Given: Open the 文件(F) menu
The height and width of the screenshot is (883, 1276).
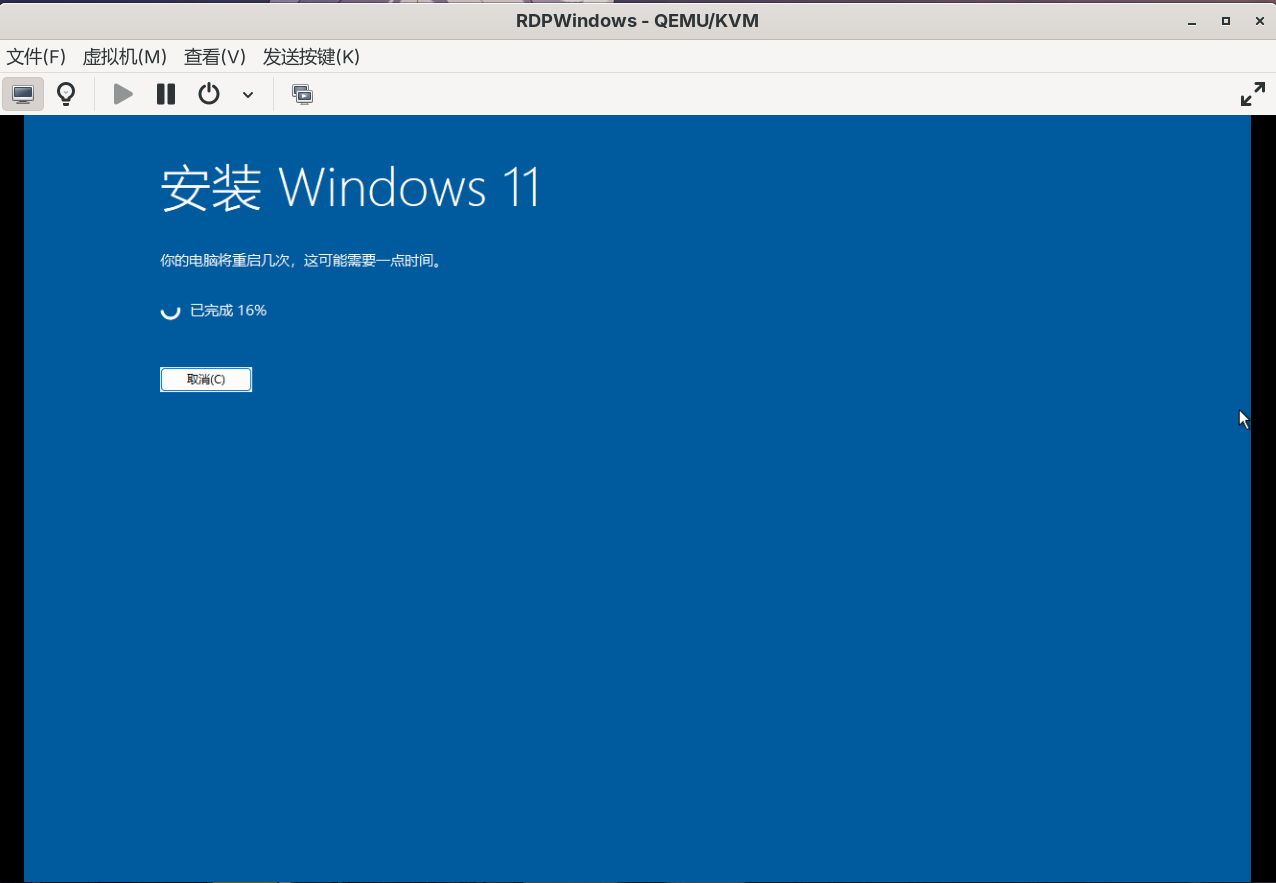Looking at the screenshot, I should click(x=36, y=57).
